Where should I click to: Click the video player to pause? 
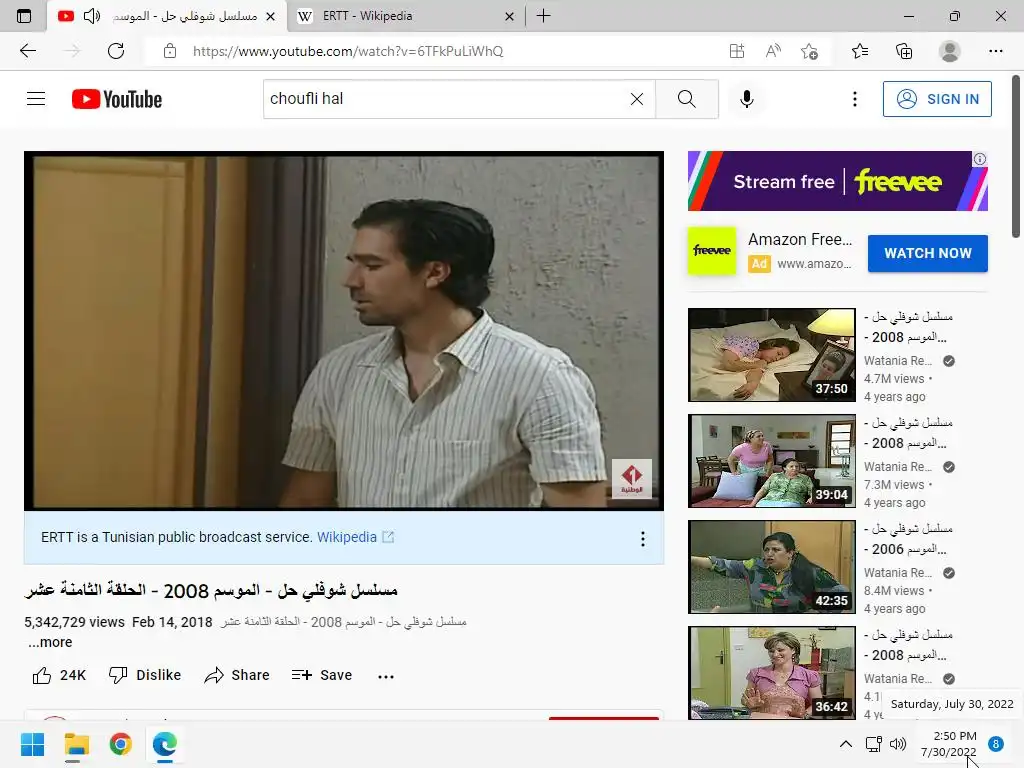tap(344, 330)
